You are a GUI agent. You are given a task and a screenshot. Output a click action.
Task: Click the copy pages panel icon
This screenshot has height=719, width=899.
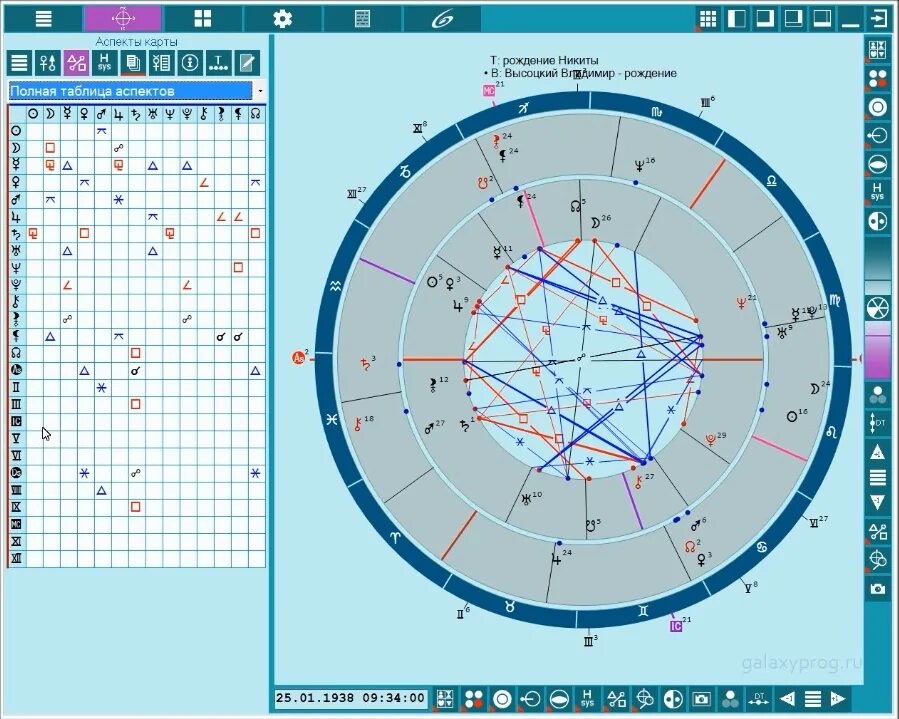(133, 62)
